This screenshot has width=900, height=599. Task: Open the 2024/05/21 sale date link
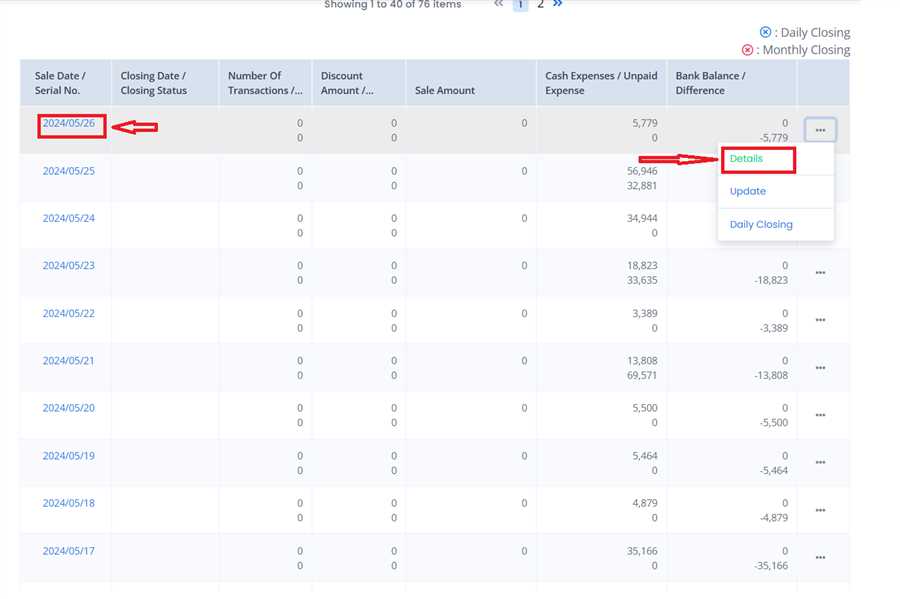click(x=68, y=360)
